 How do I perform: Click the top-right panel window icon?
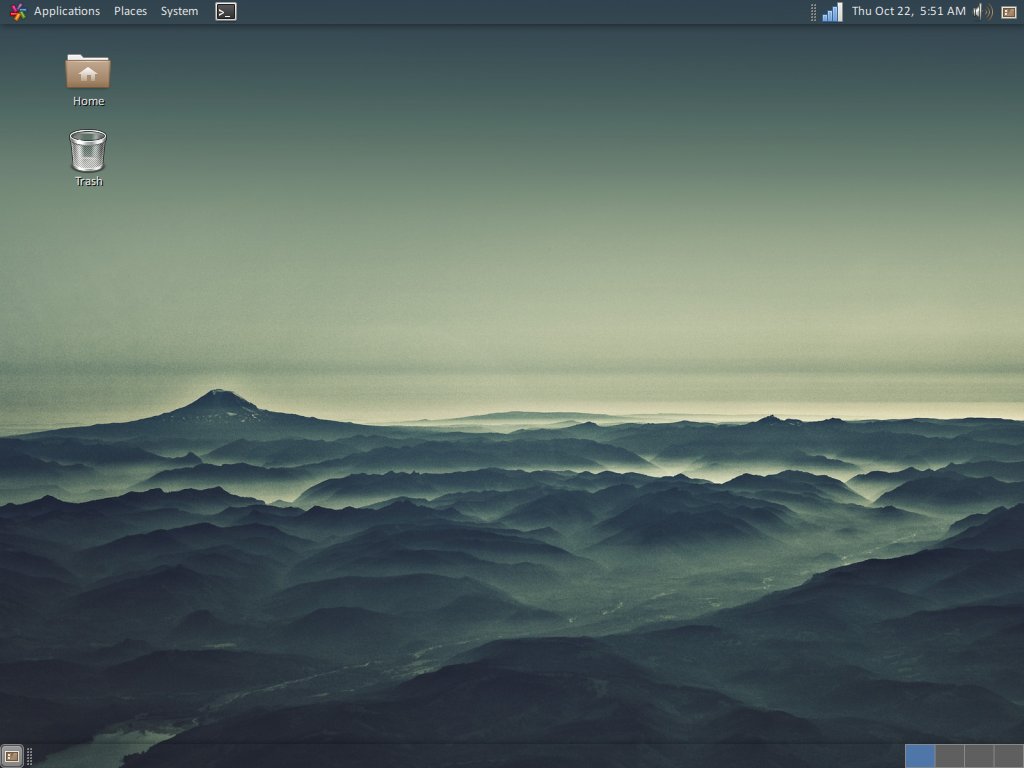(1009, 12)
